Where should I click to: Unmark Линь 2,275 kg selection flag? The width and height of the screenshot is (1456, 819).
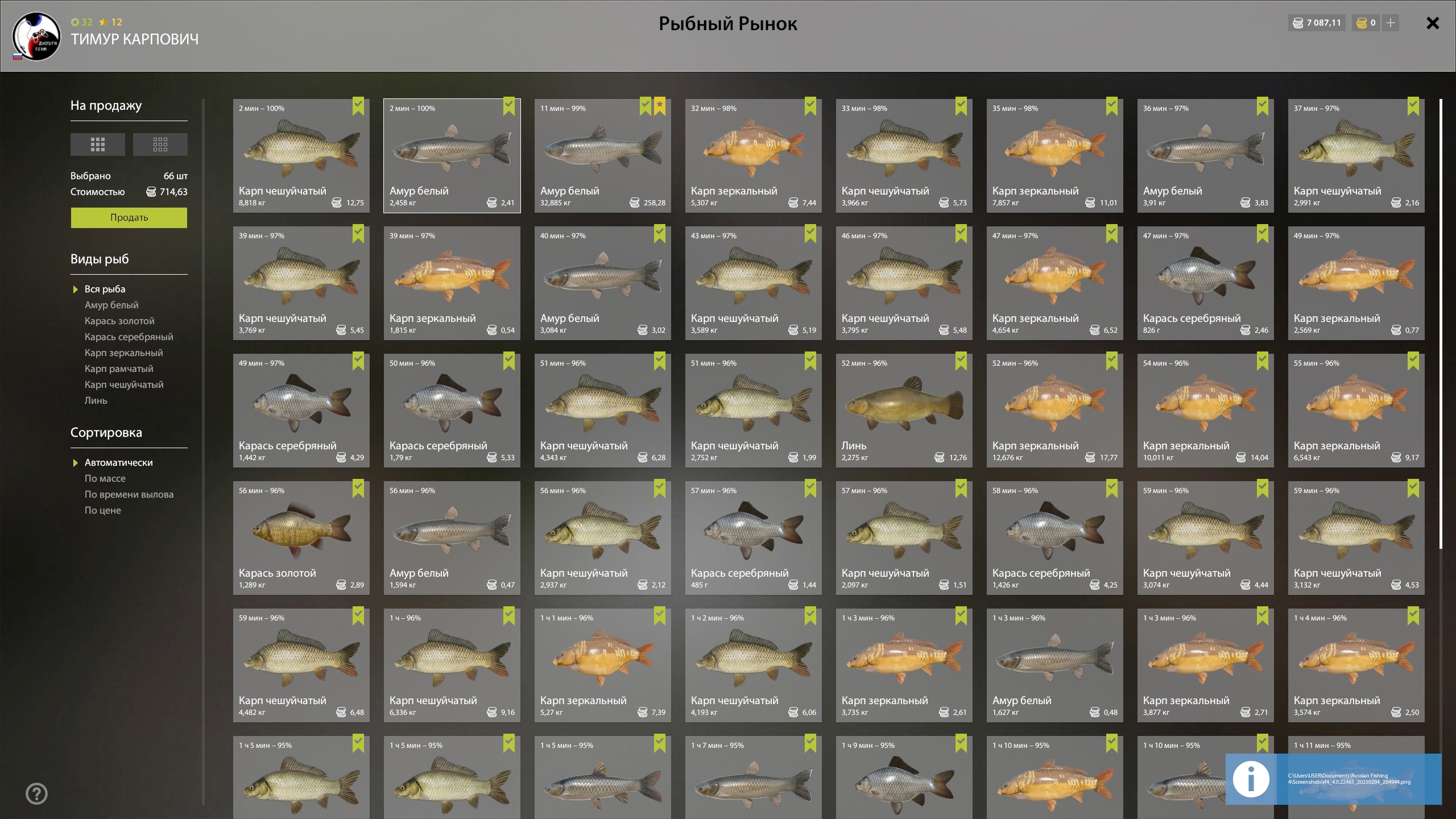click(961, 361)
